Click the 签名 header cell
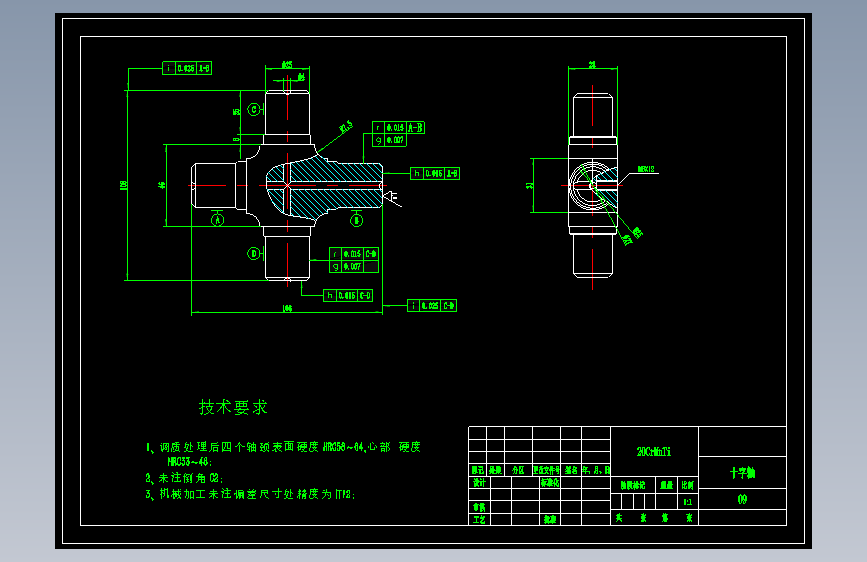The image size is (867, 562). [571, 470]
